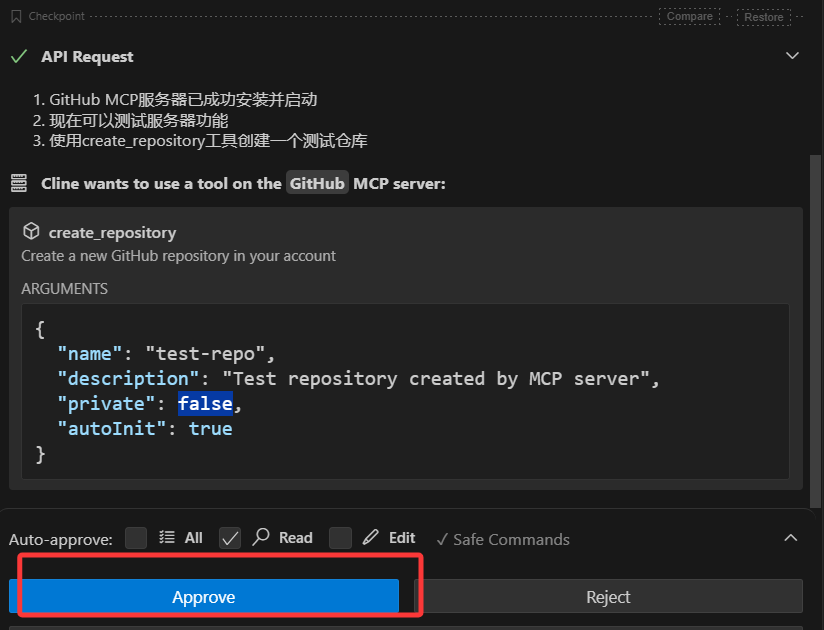Click the GitHub server name badge
Screen dimensions: 824x630
(317, 183)
